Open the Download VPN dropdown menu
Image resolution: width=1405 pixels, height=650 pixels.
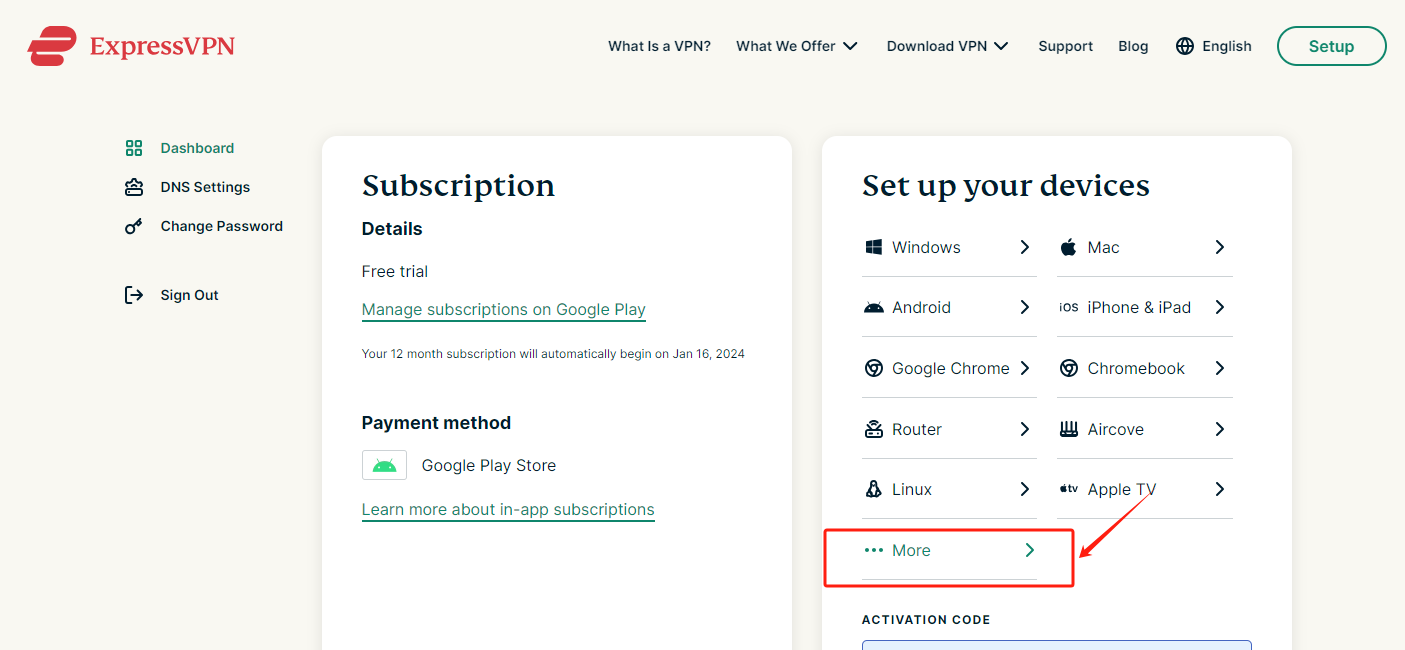point(948,46)
